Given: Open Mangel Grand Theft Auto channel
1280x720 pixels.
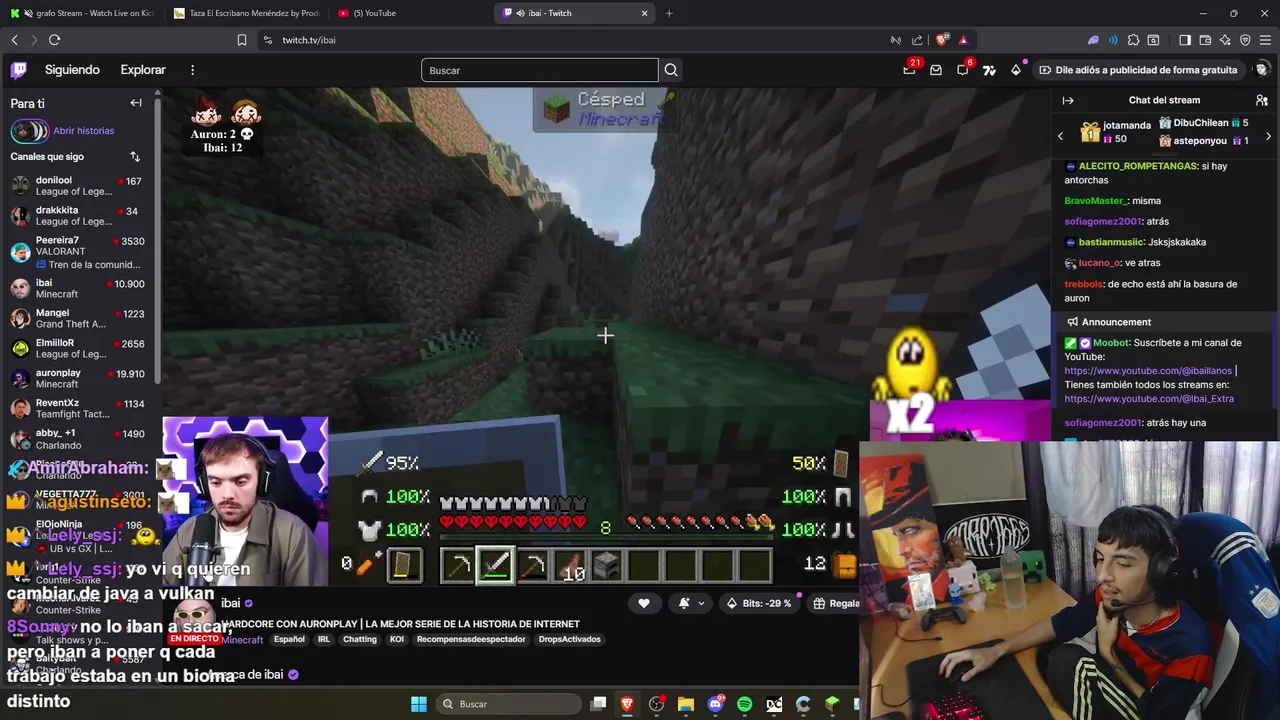Looking at the screenshot, I should [78, 319].
